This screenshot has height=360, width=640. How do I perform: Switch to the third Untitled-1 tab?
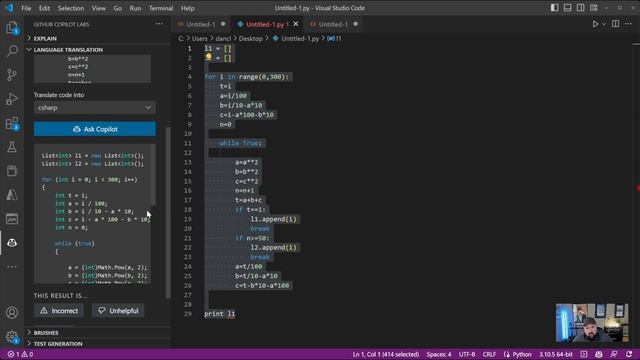point(333,24)
